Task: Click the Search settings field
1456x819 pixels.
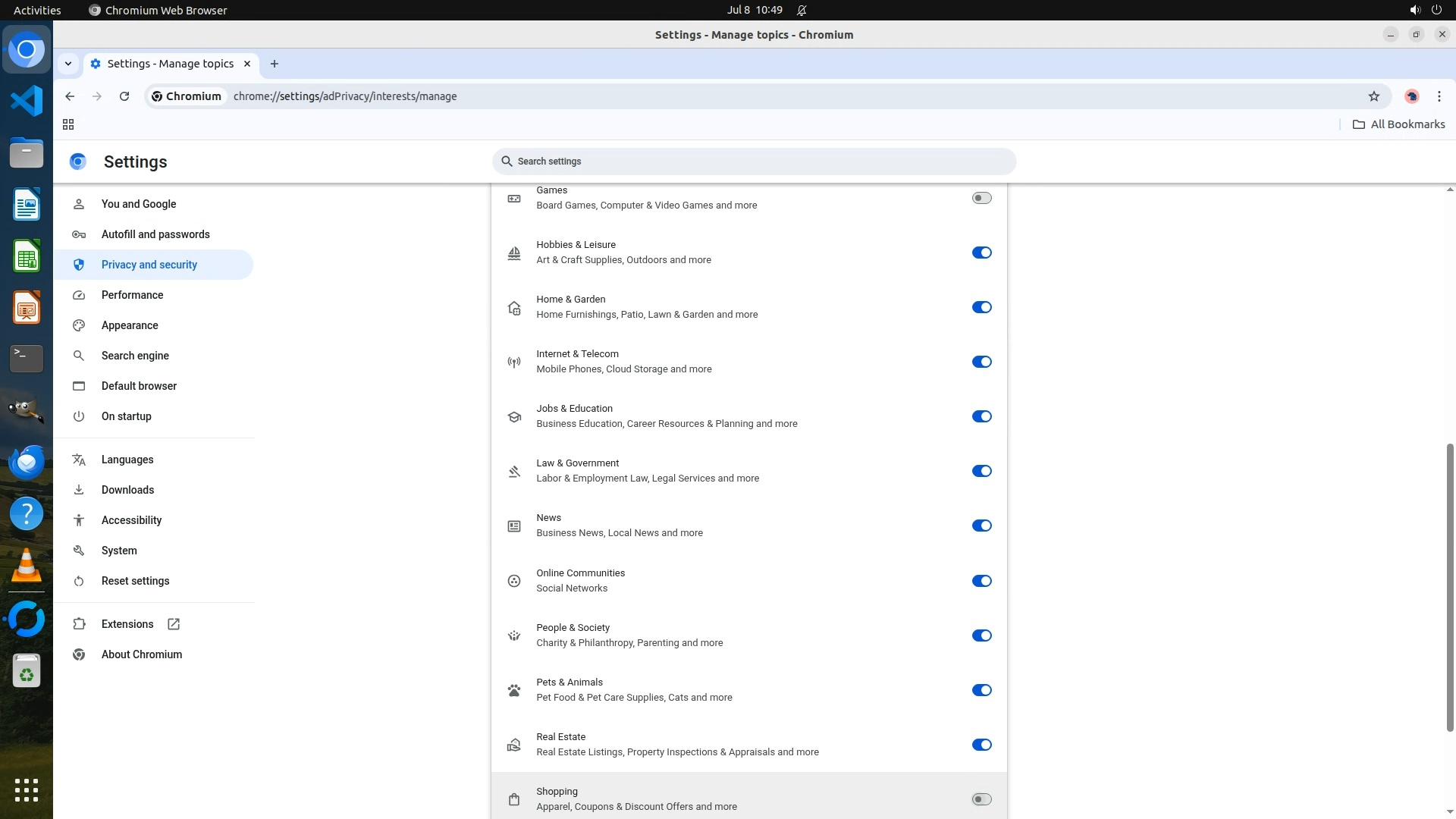Action: [x=754, y=162]
